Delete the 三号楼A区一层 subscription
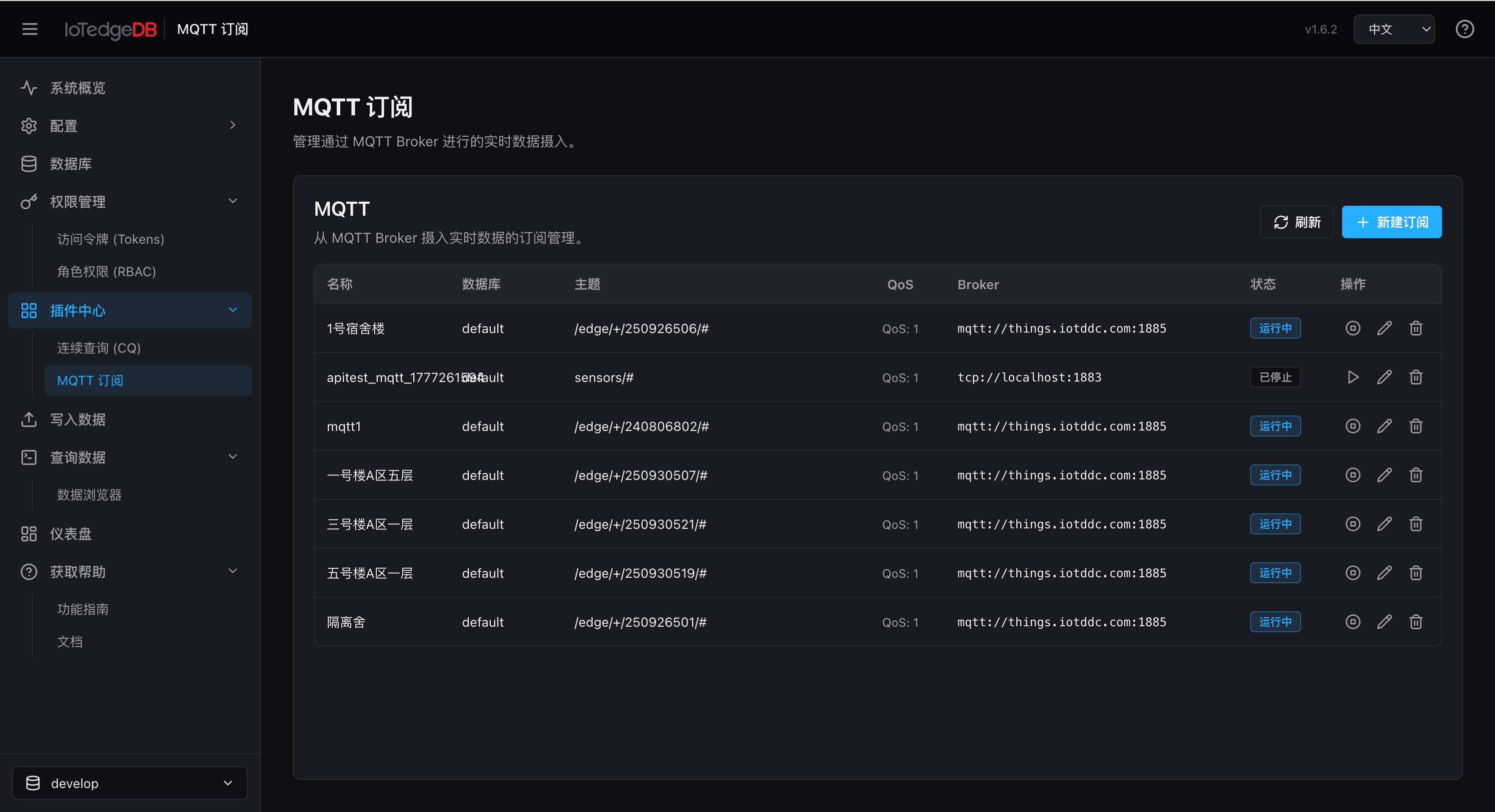The image size is (1495, 812). pos(1416,524)
